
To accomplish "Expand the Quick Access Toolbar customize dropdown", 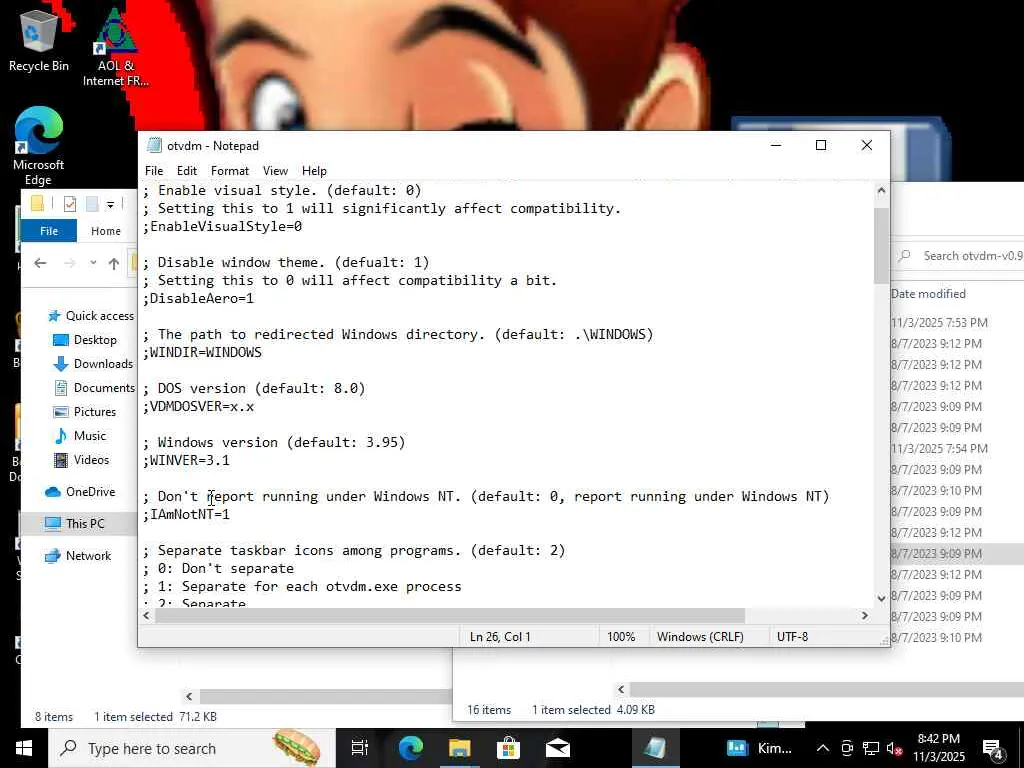I will 110,204.
